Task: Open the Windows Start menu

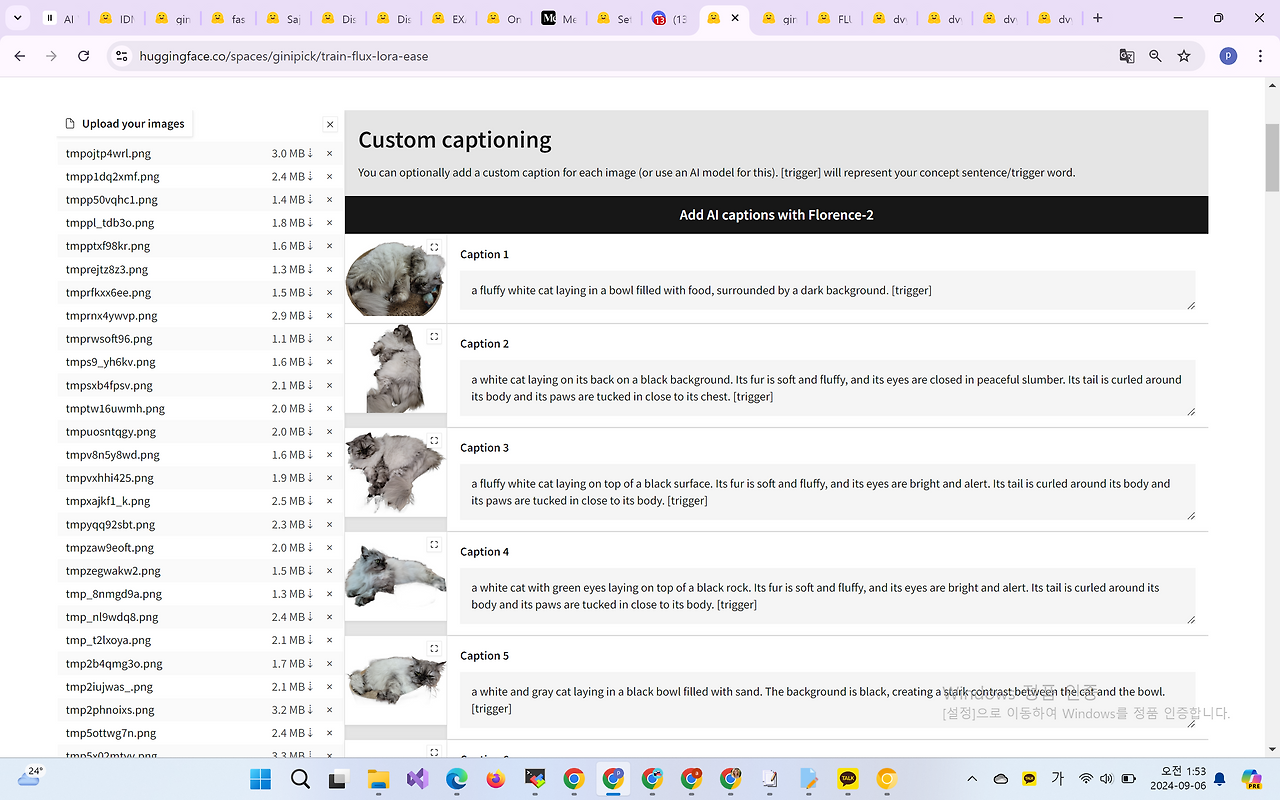Action: 260,779
